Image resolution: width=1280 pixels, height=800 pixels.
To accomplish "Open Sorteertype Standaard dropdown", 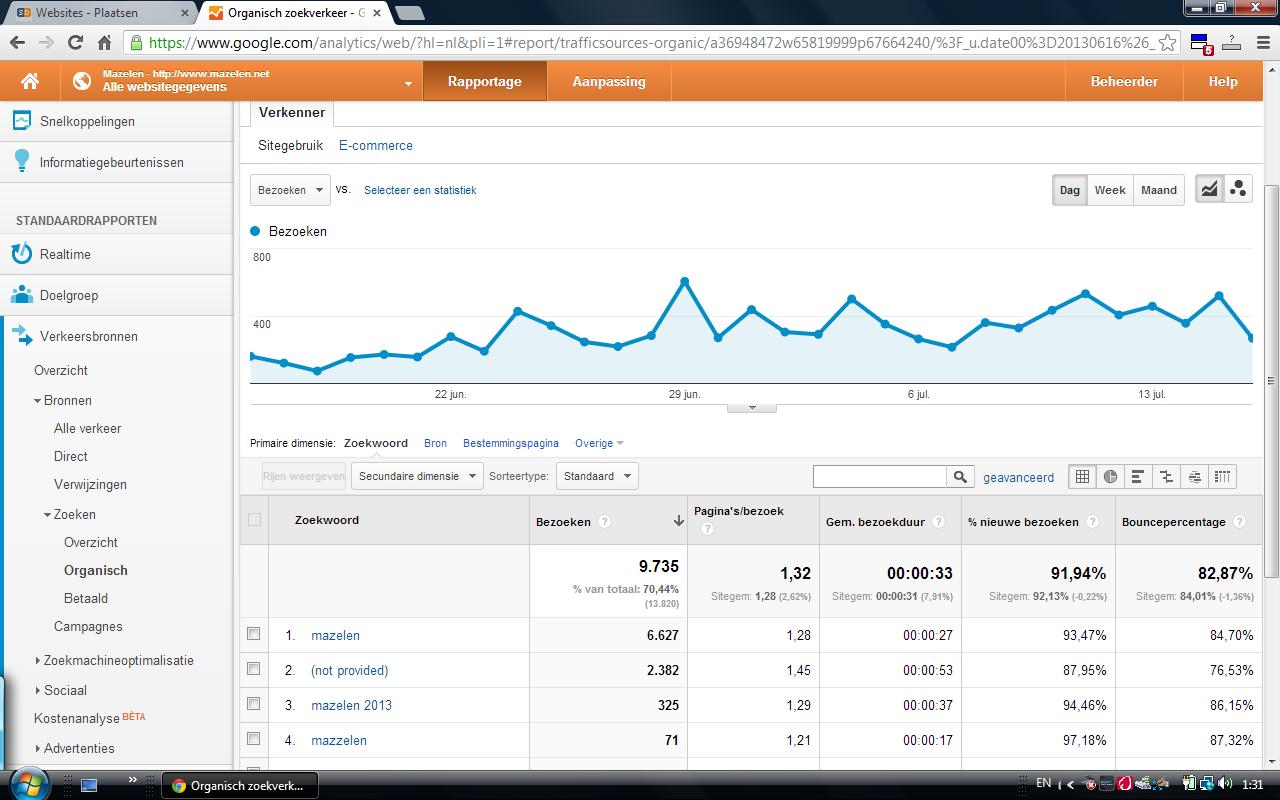I will pos(597,476).
